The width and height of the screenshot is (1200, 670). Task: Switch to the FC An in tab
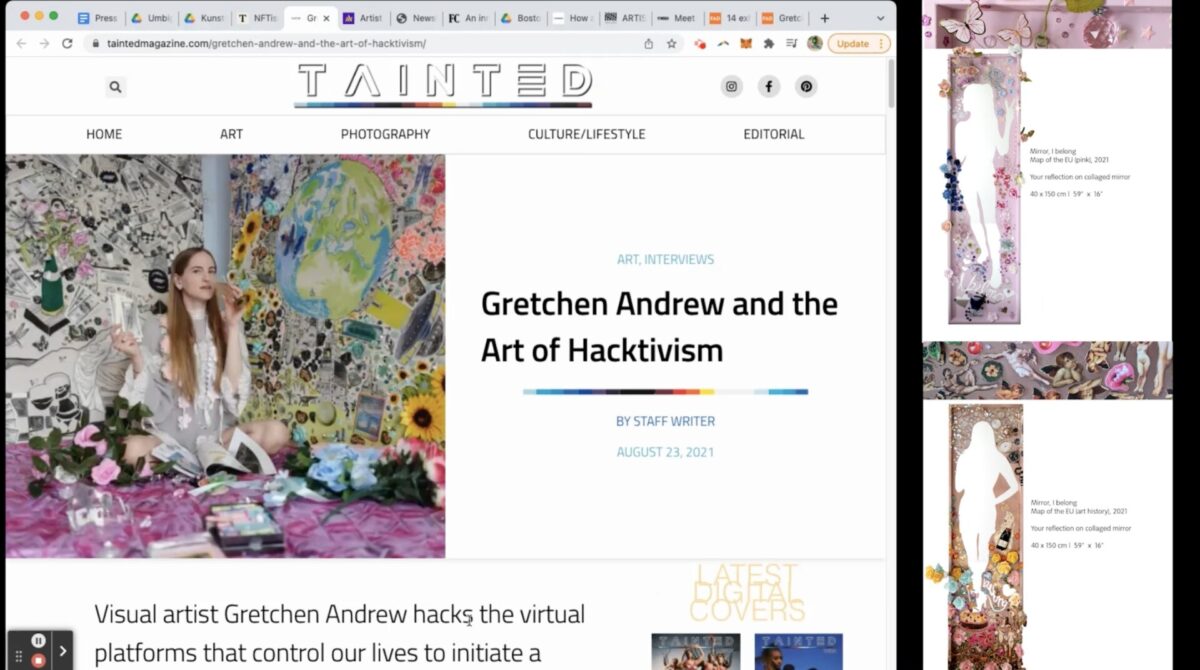[468, 18]
